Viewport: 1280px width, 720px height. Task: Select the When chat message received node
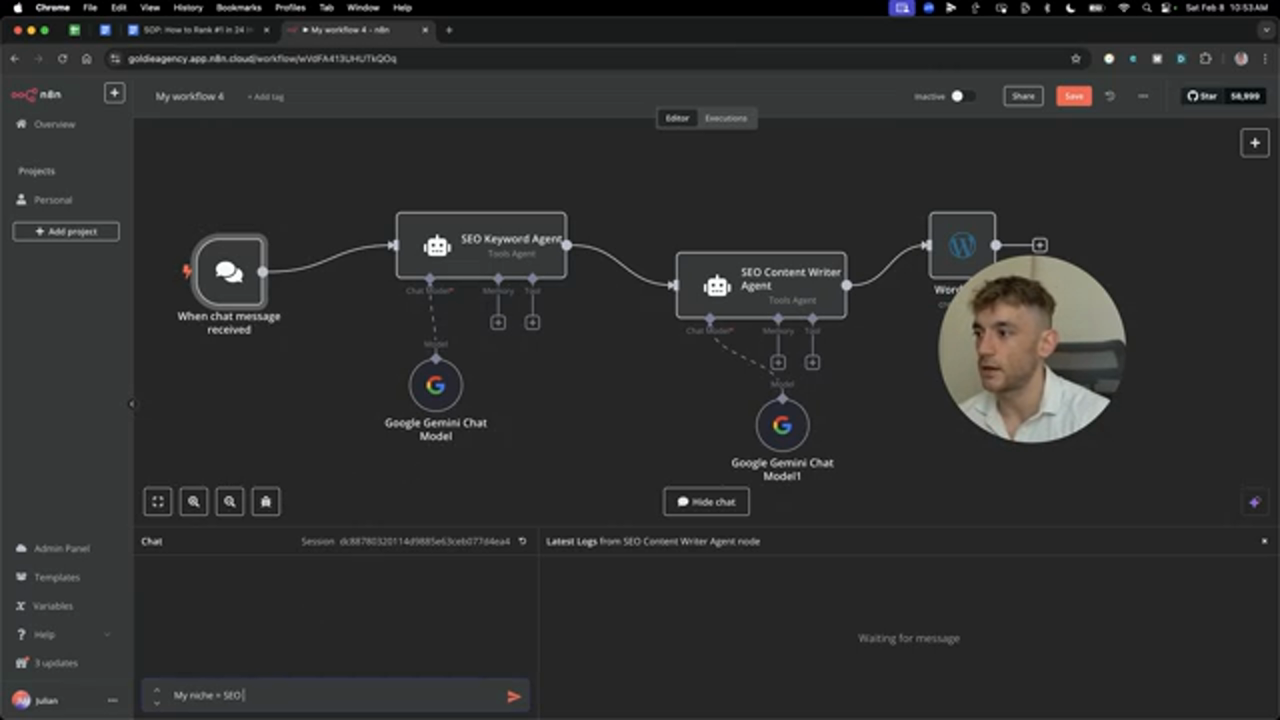click(229, 271)
